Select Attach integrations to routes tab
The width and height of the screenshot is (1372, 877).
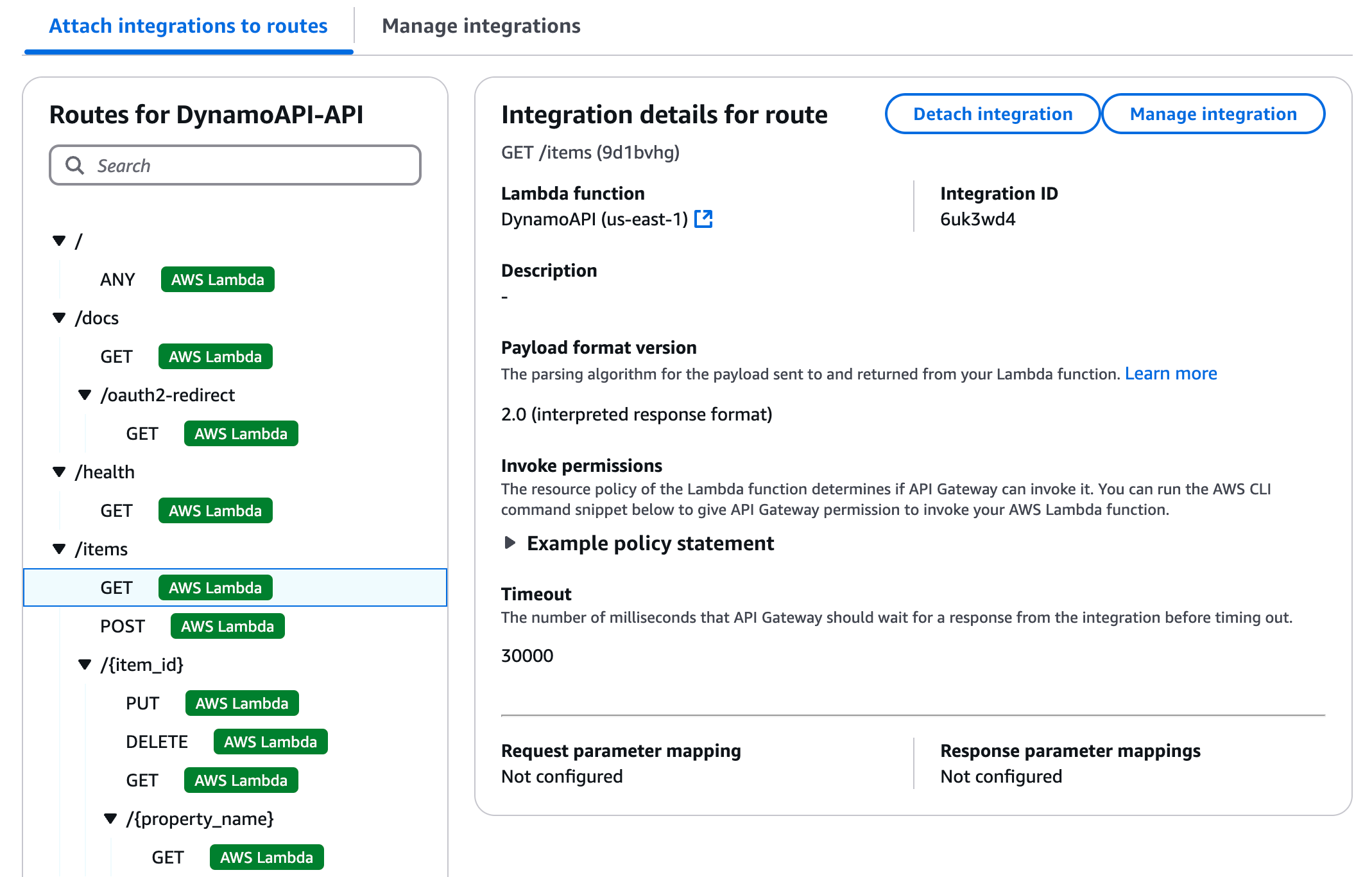pos(188,26)
